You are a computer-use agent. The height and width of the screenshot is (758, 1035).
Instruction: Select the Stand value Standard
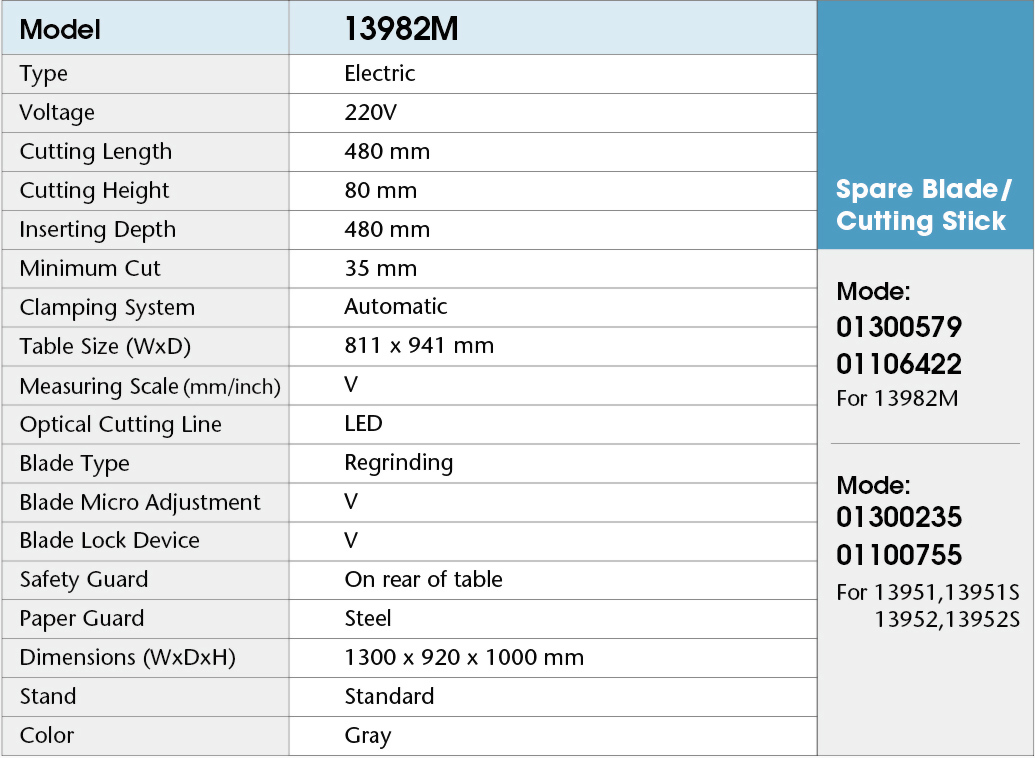tap(389, 697)
